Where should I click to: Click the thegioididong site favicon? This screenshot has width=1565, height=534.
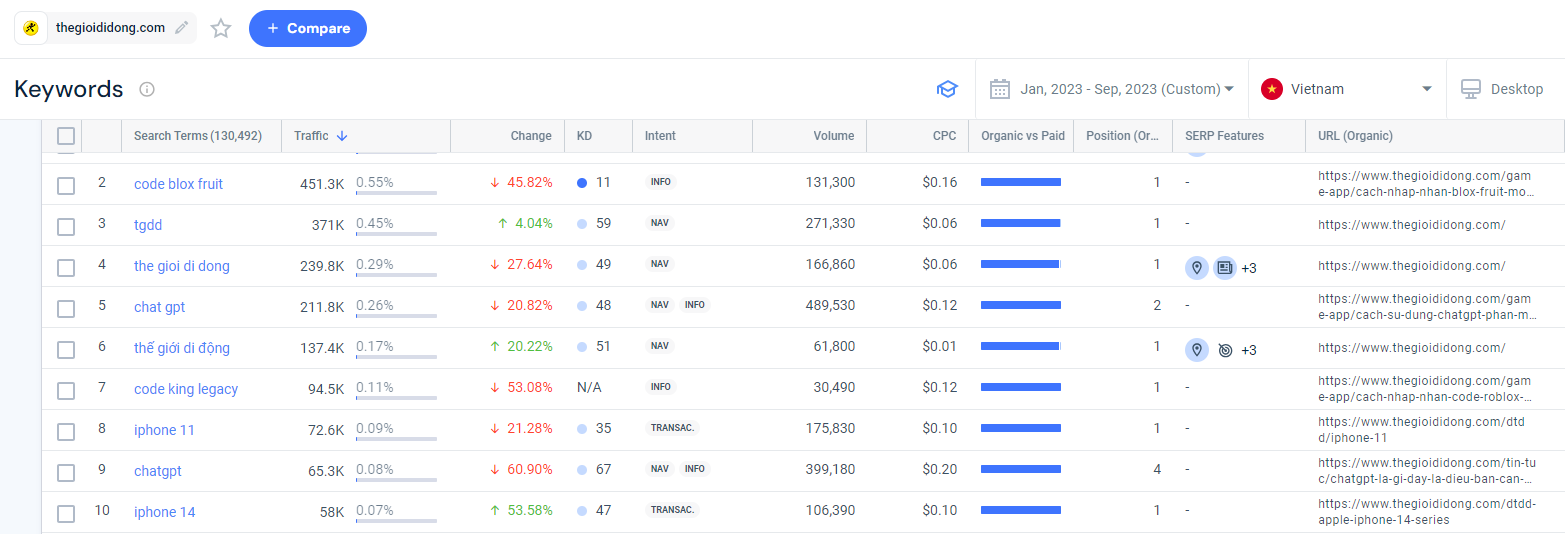(x=31, y=28)
